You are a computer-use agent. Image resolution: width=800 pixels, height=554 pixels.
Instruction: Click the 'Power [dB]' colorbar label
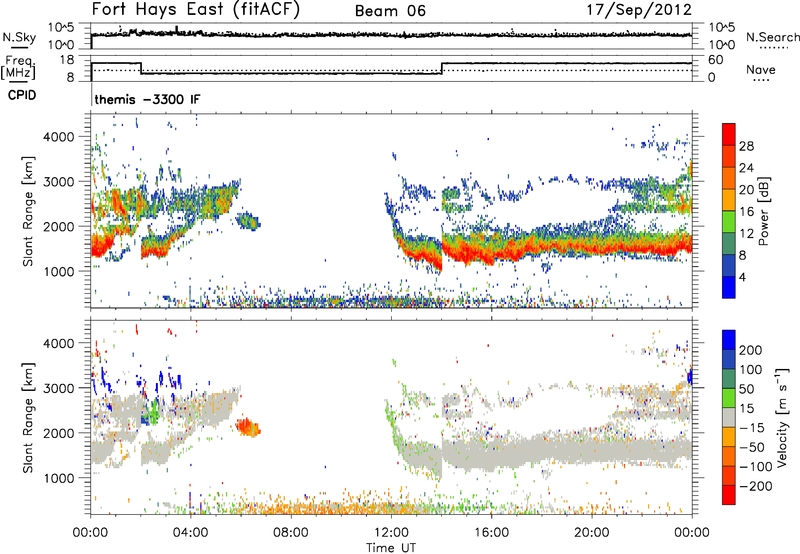[x=764, y=211]
